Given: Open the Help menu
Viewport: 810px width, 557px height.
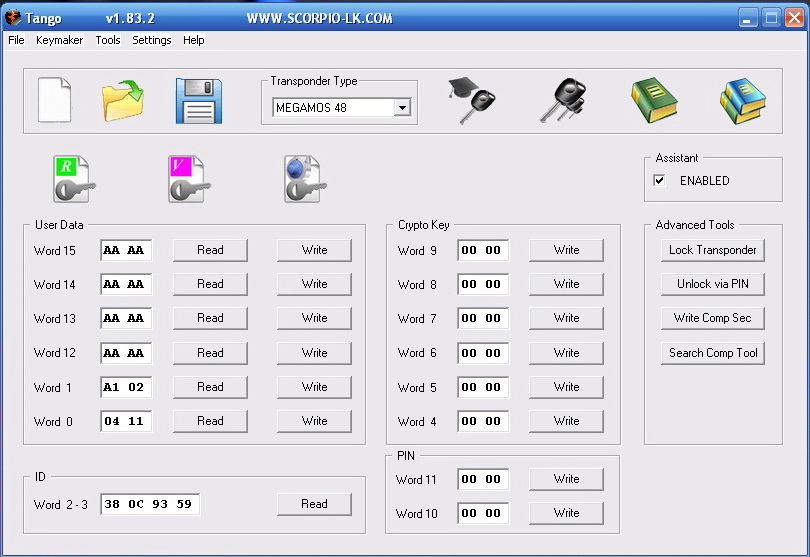Looking at the screenshot, I should [x=194, y=40].
